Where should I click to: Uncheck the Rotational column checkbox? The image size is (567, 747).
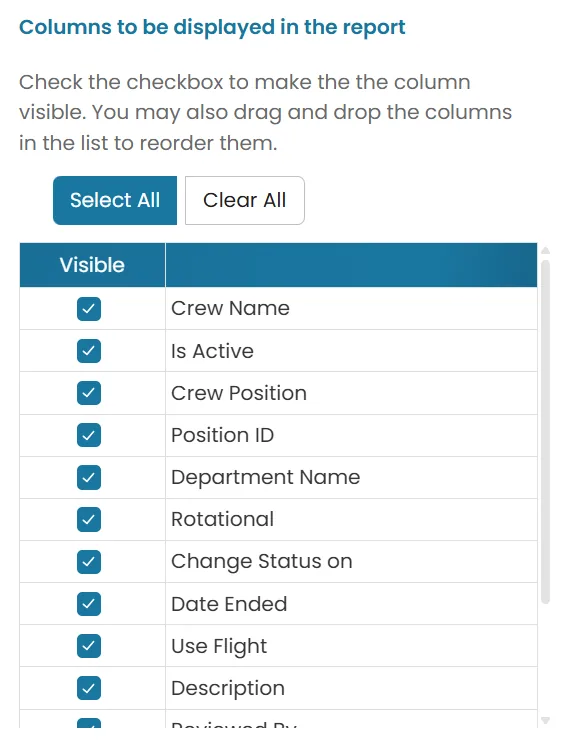click(89, 519)
